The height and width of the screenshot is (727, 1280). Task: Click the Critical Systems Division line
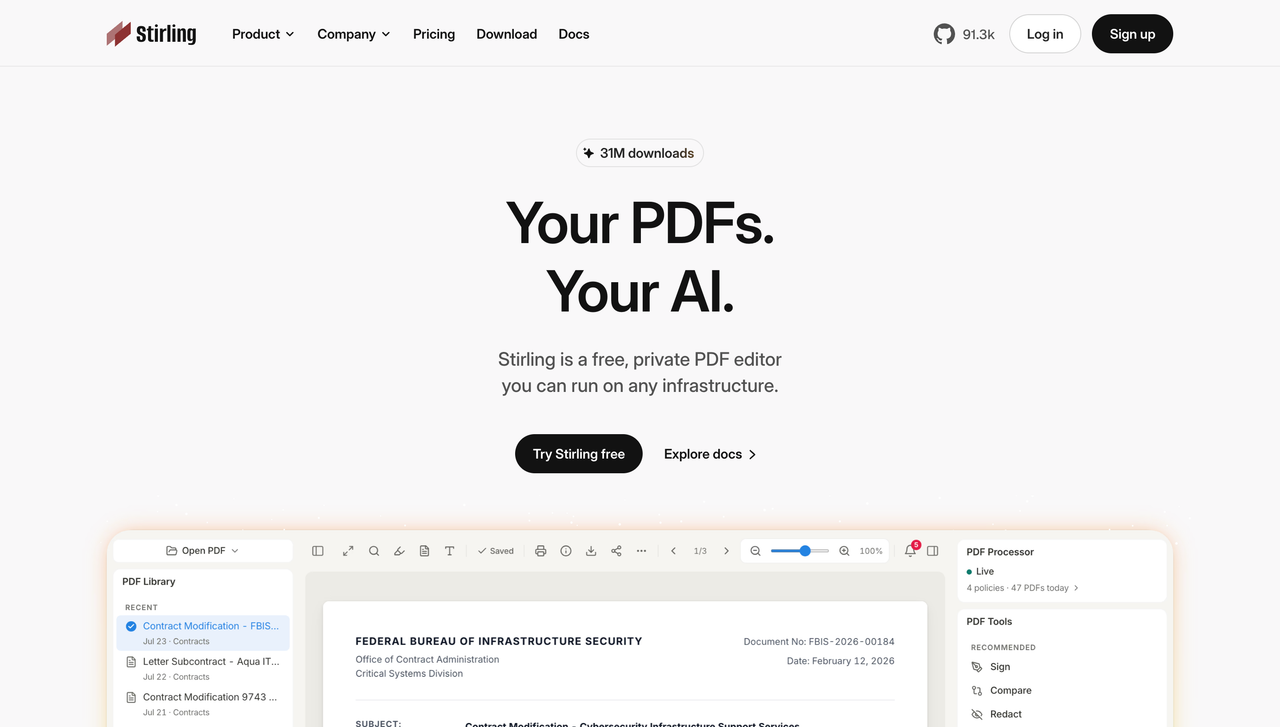click(409, 674)
